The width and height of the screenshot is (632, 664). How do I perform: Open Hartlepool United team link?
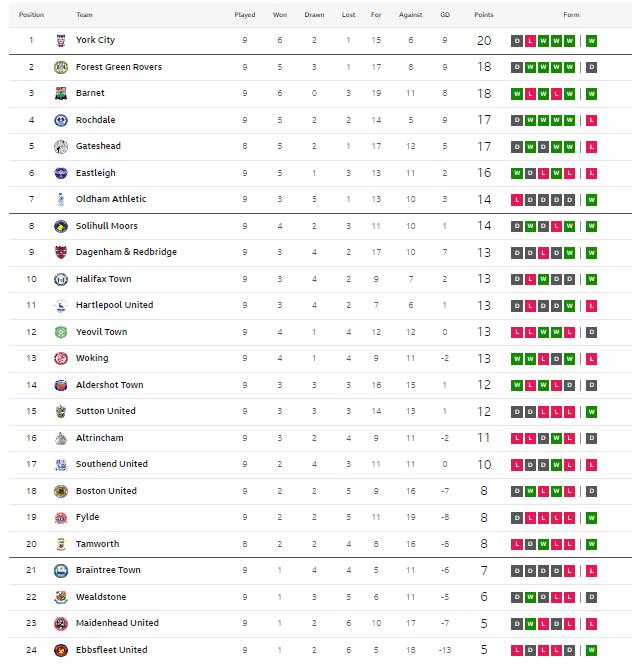point(114,305)
